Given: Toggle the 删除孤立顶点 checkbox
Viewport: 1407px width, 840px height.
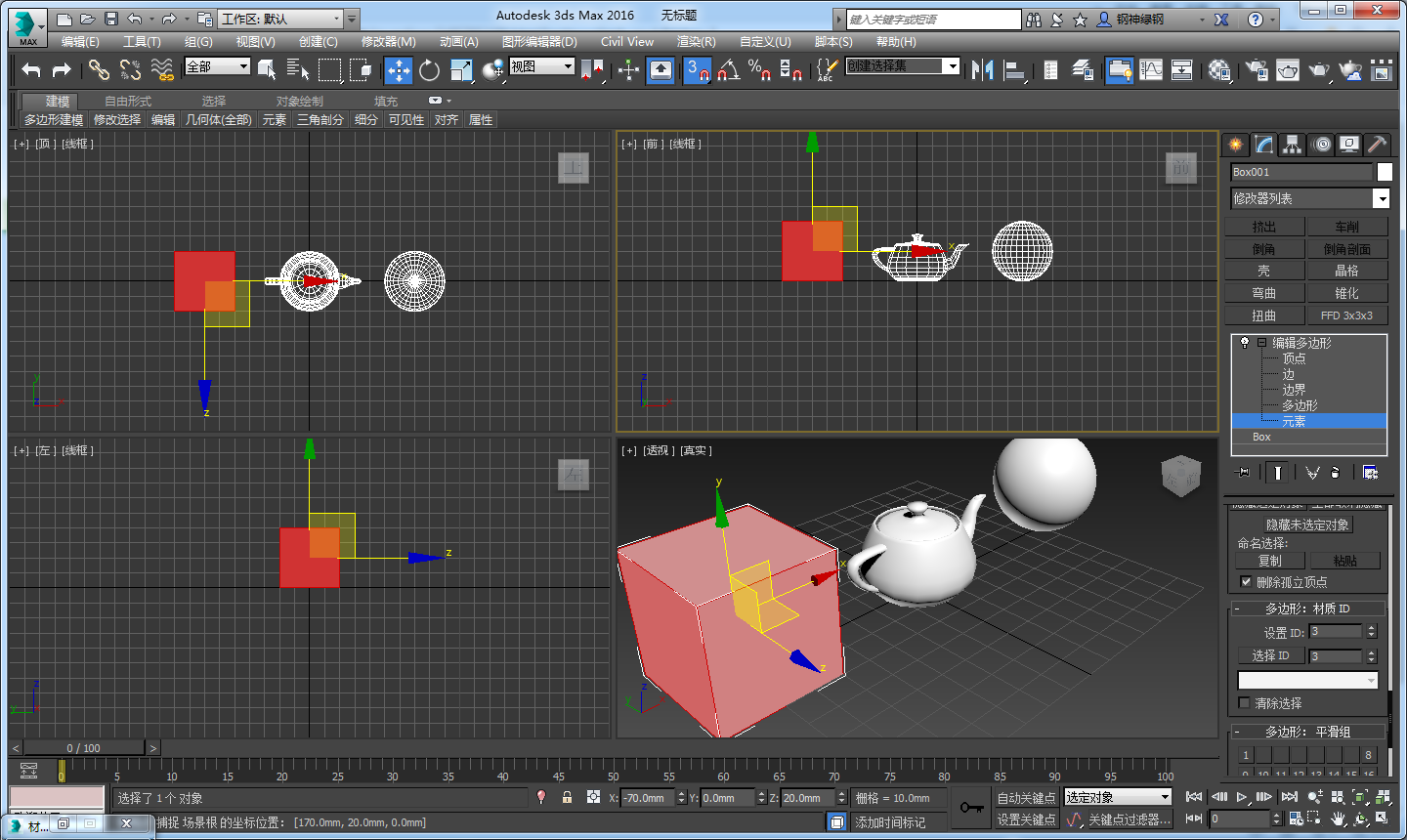Looking at the screenshot, I should [1246, 581].
